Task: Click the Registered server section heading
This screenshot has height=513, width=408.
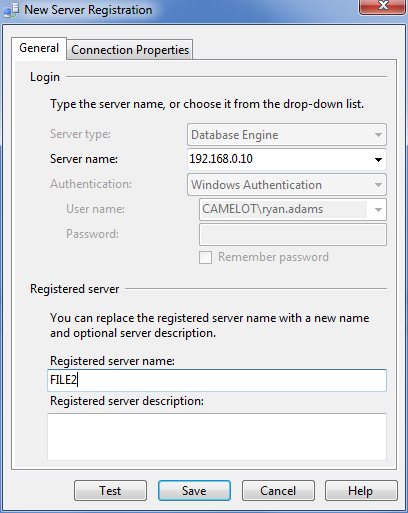Action: click(x=74, y=289)
